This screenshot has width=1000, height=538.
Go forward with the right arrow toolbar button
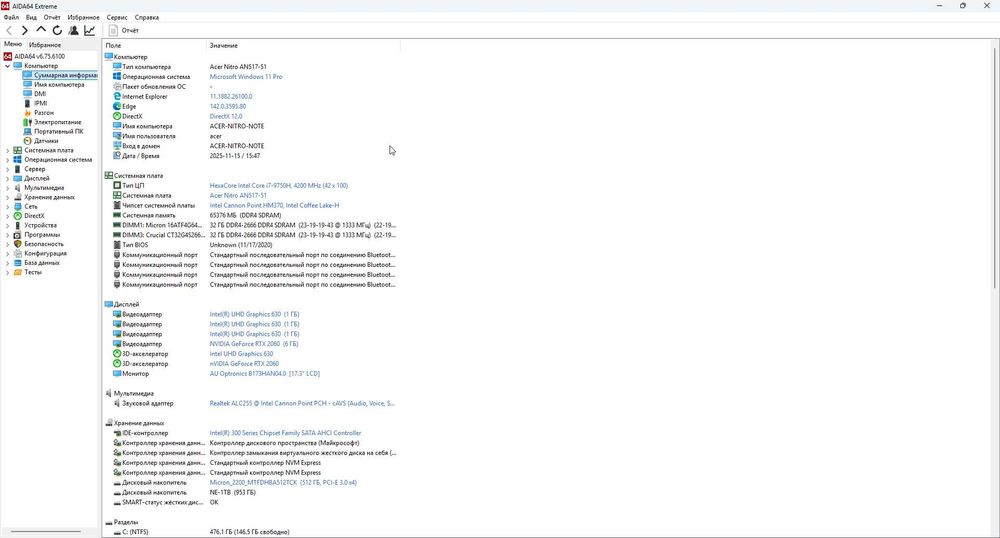point(25,31)
